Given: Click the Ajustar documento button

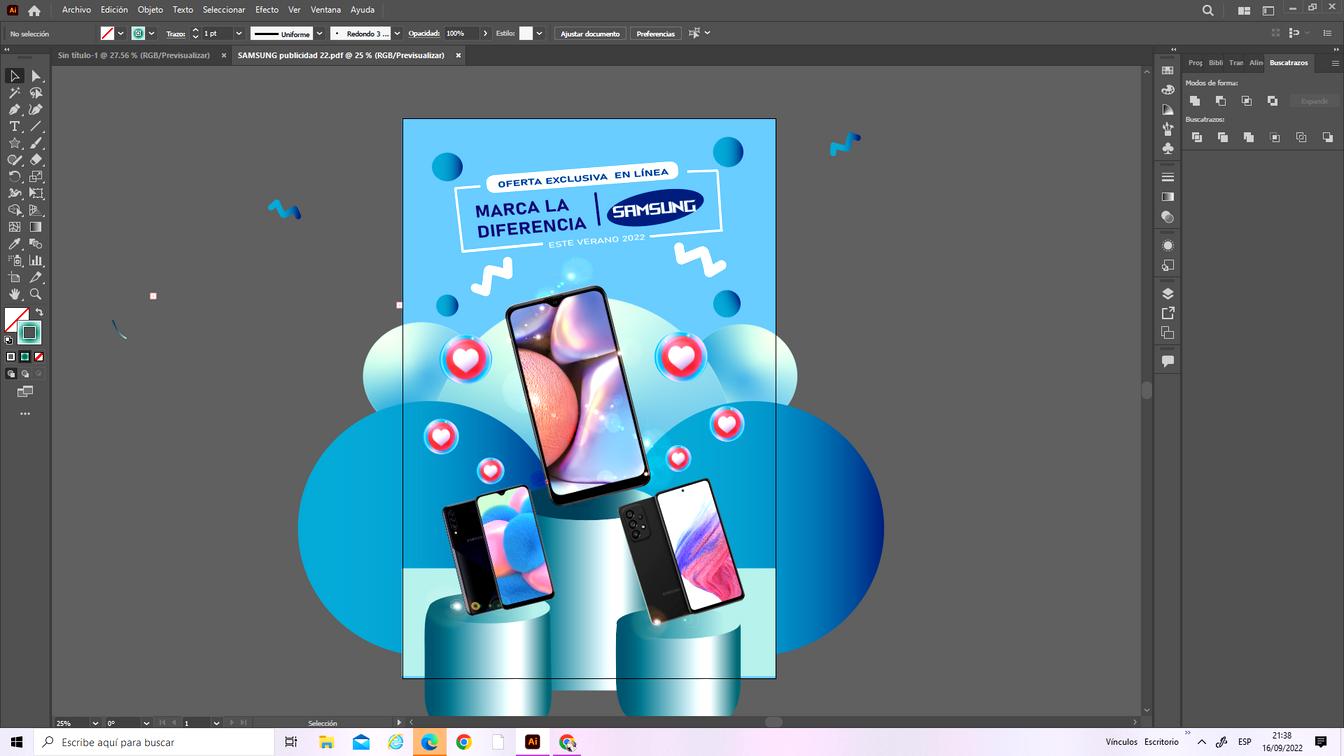Looking at the screenshot, I should [x=590, y=34].
